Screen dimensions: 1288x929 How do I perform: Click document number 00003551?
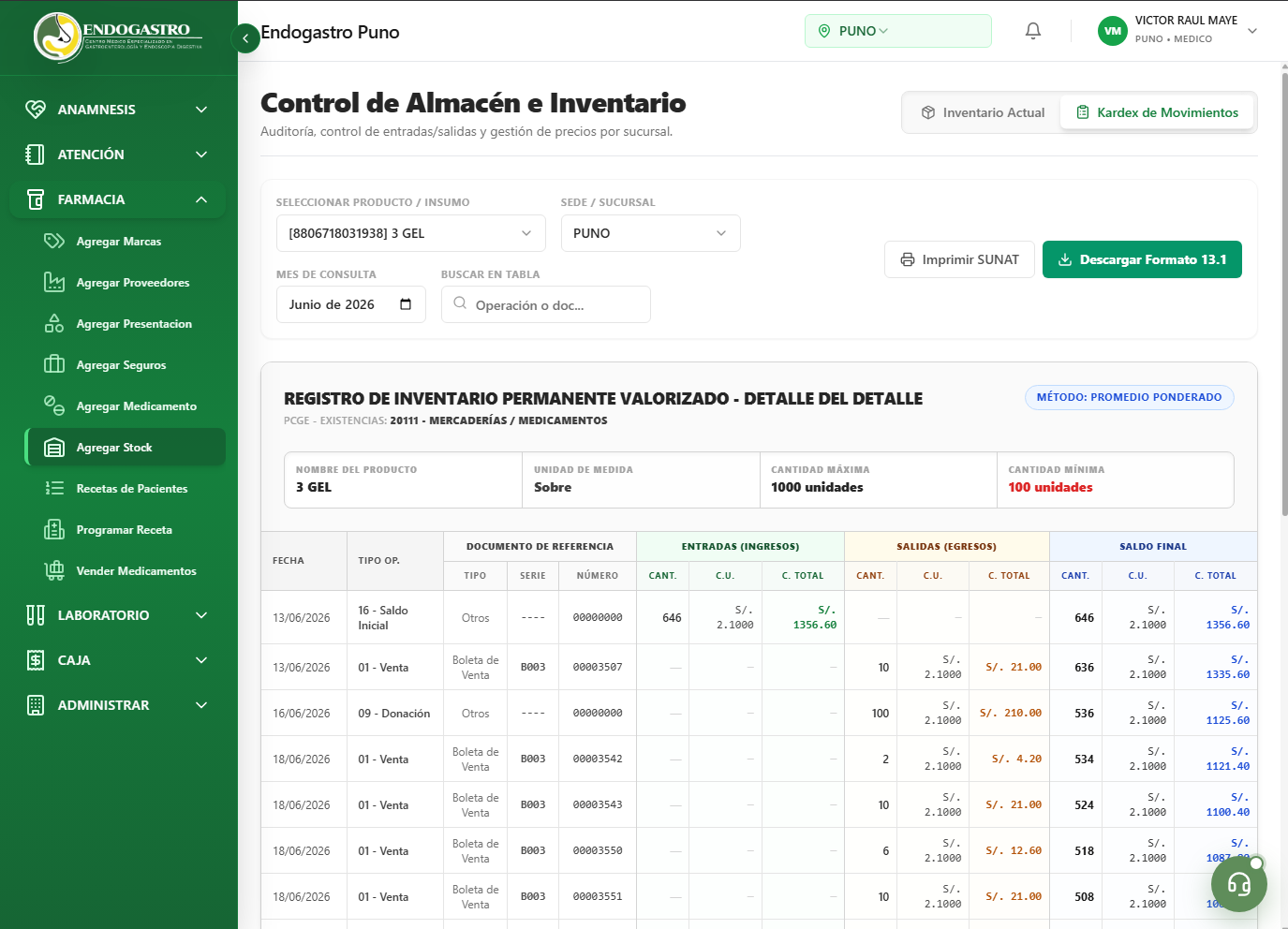coord(598,896)
